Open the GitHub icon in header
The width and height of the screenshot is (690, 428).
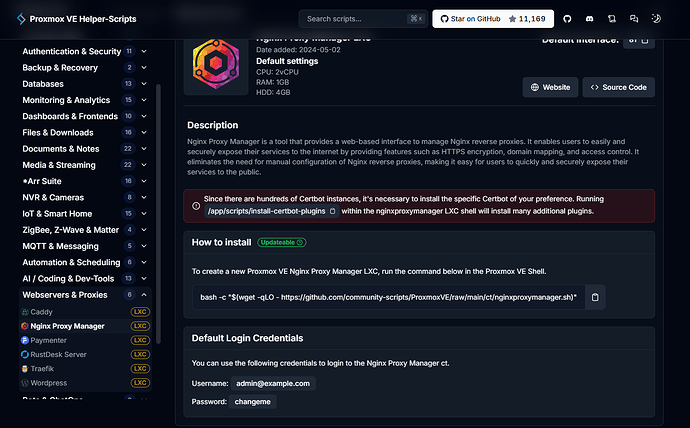(x=567, y=18)
